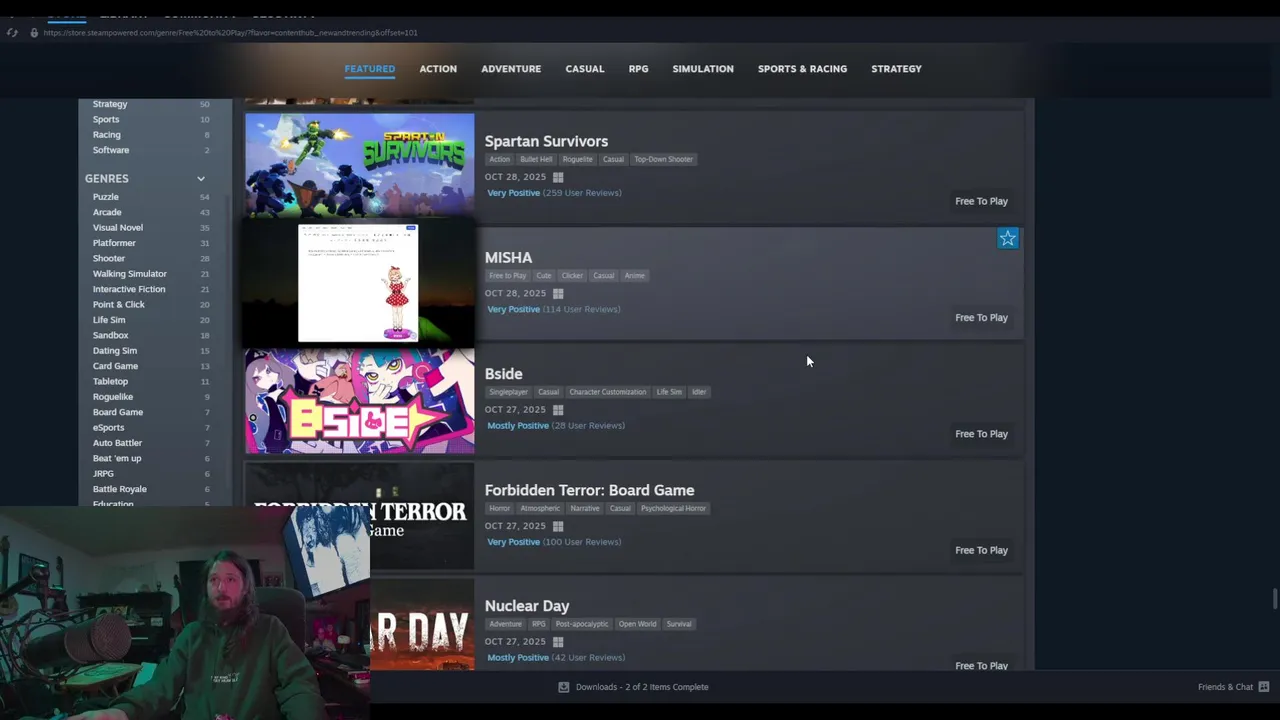This screenshot has width=1280, height=720.
Task: Click Free To Play button for Bside
Action: (x=981, y=434)
